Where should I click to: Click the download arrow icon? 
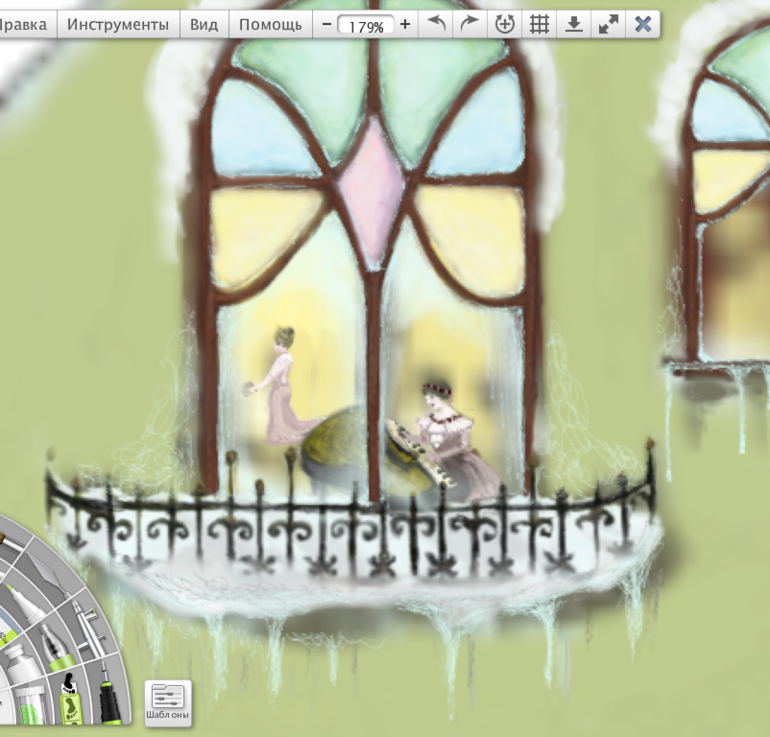tap(574, 25)
